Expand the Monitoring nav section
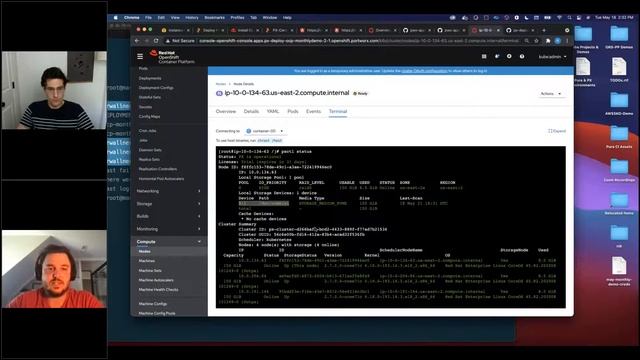Screen dimensions: 640x360 click(x=169, y=229)
